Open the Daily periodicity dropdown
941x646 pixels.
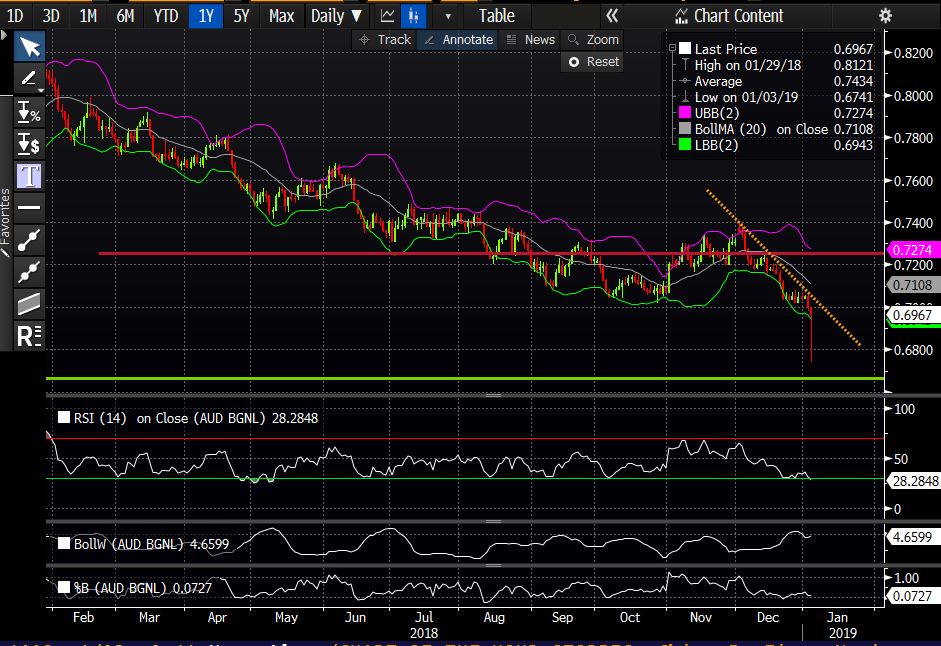click(x=336, y=16)
